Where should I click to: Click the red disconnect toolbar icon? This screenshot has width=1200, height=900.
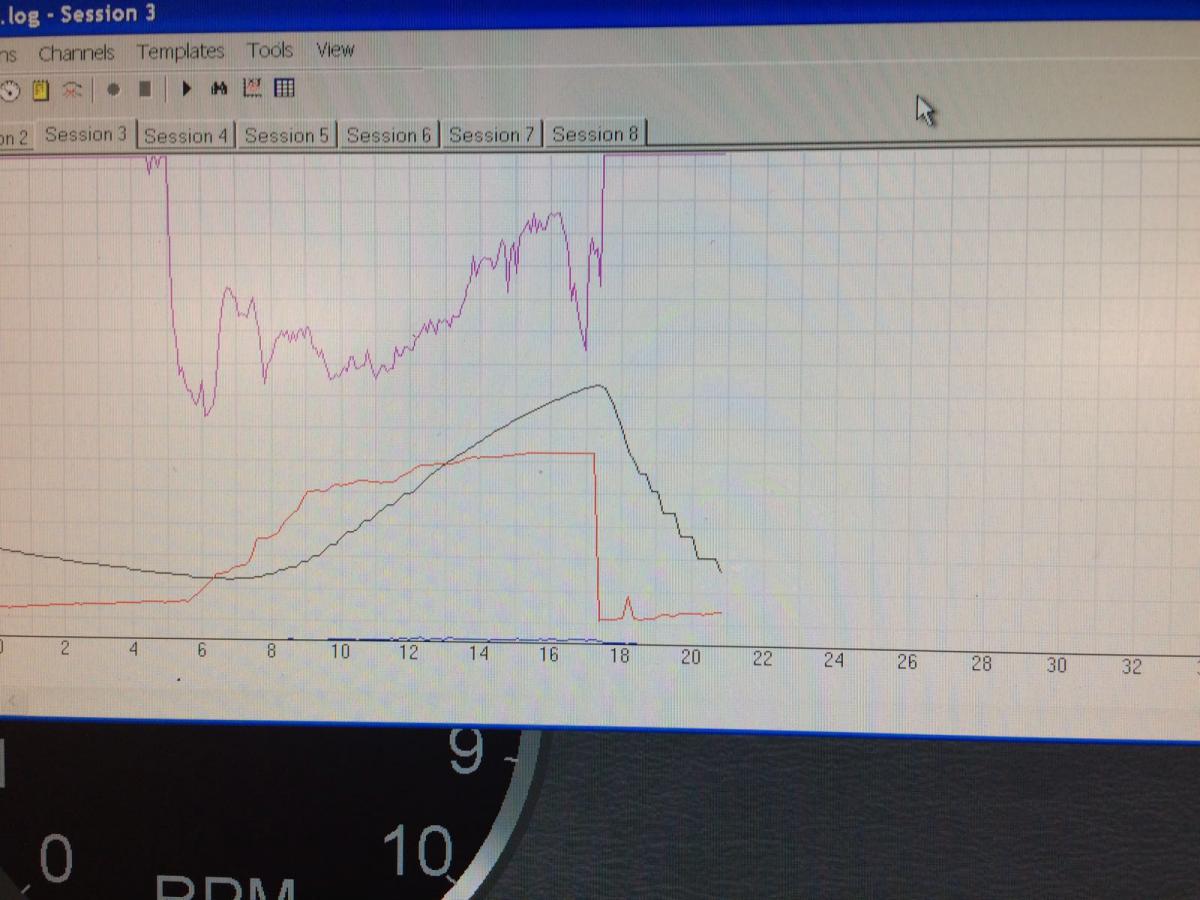(71, 89)
